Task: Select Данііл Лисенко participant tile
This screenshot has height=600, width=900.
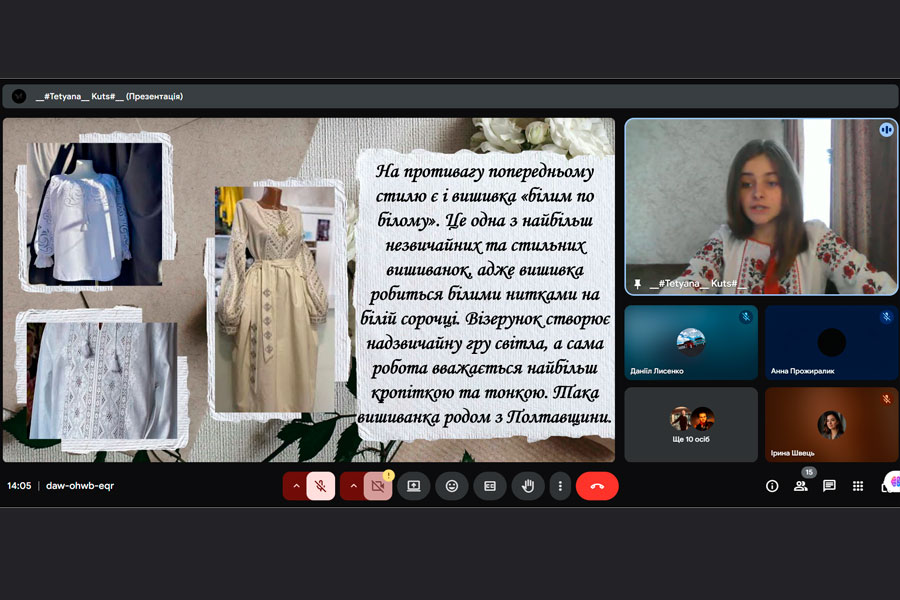Action: [x=691, y=342]
